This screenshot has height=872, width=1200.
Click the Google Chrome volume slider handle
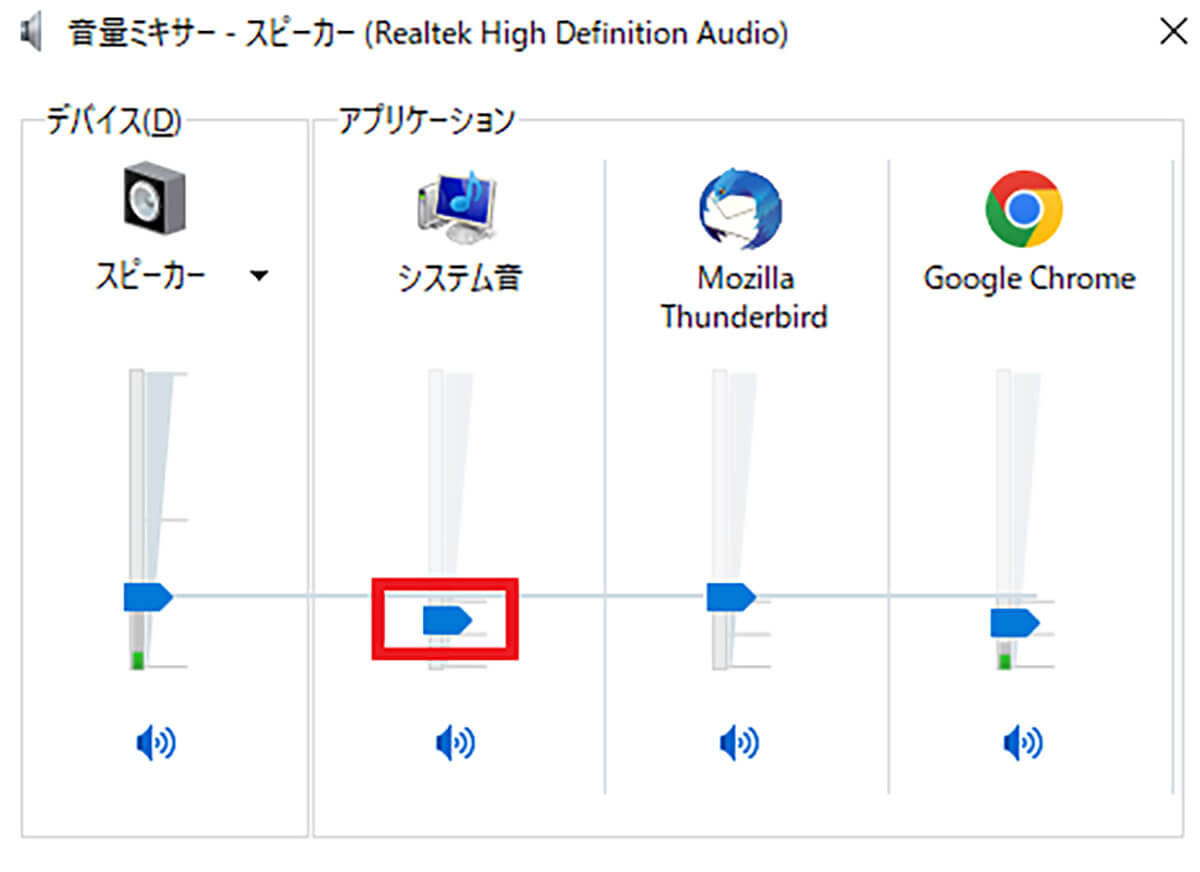[1014, 623]
